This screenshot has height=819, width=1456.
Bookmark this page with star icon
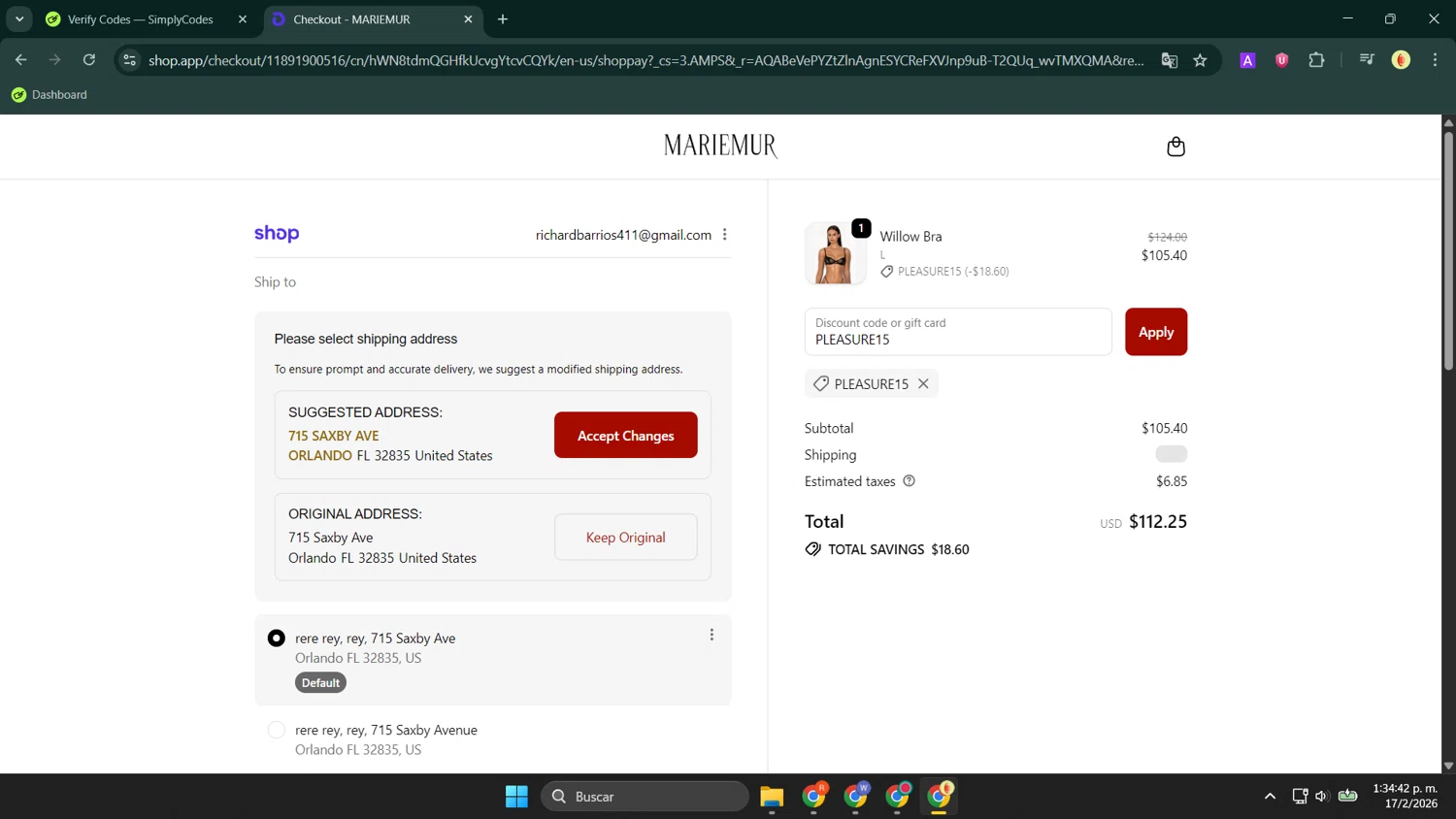click(x=1200, y=60)
